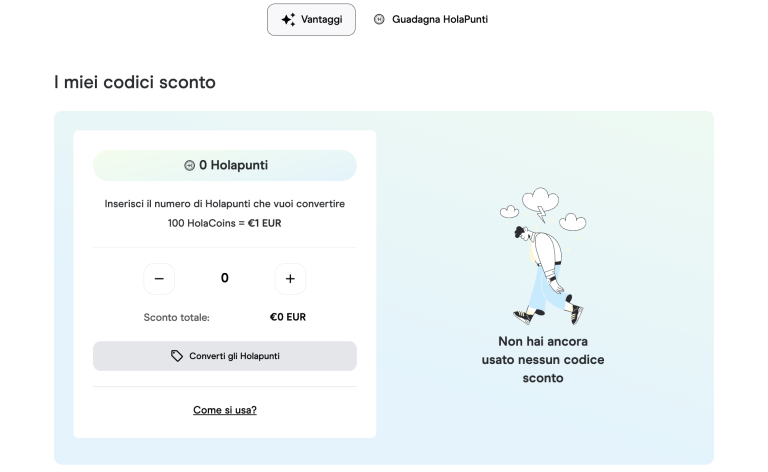Screen dimensions: 768x472
Task: Click the €0 EUR total discount value
Action: pyautogui.click(x=288, y=317)
